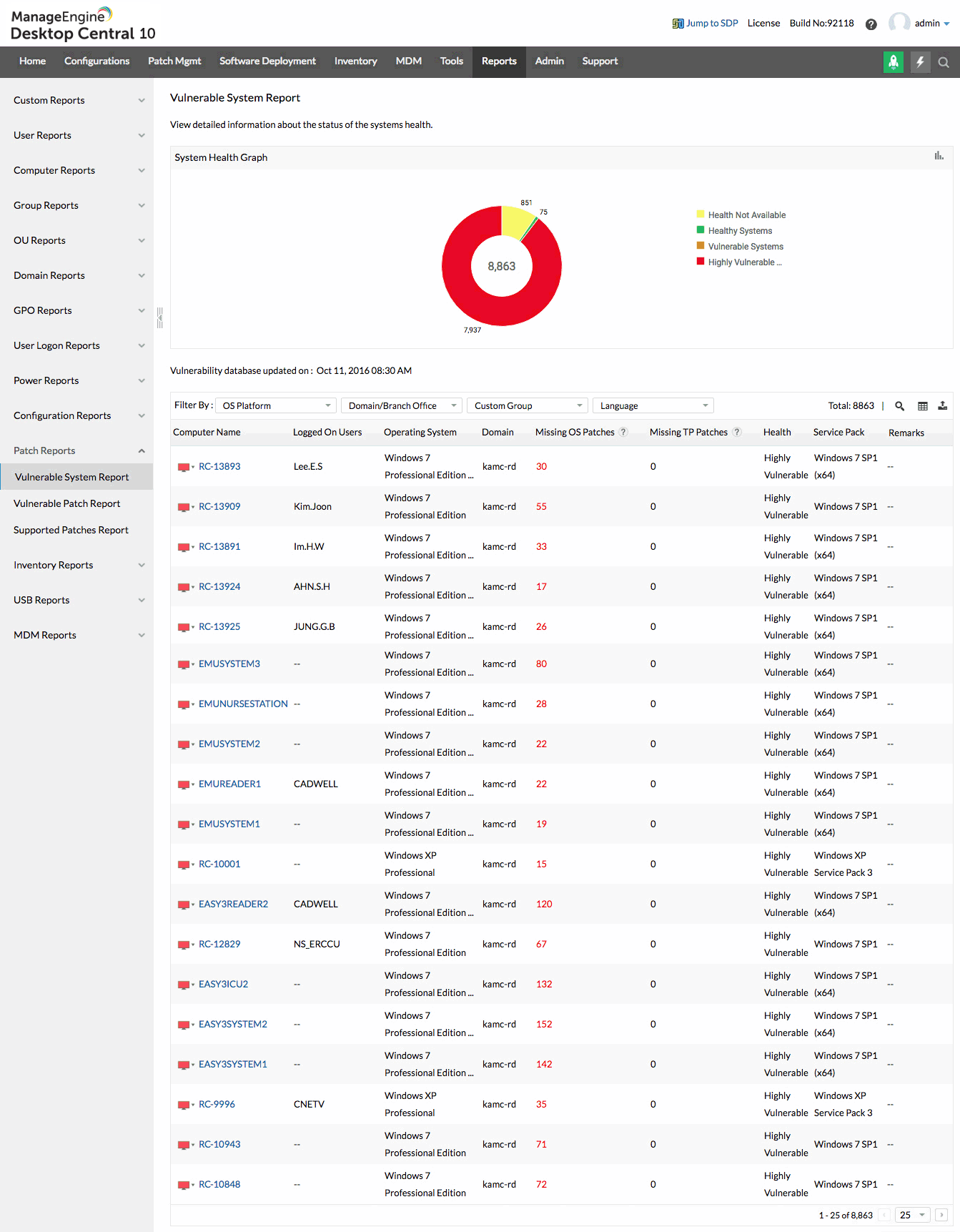Viewport: 960px width, 1232px height.
Task: Go to next page arrow
Action: (941, 1215)
